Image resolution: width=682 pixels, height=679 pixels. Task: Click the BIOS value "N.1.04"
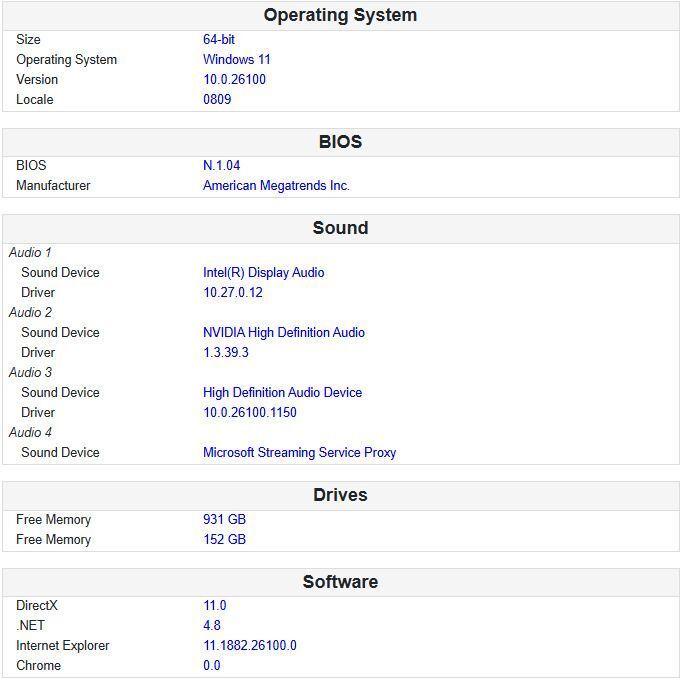(x=221, y=166)
